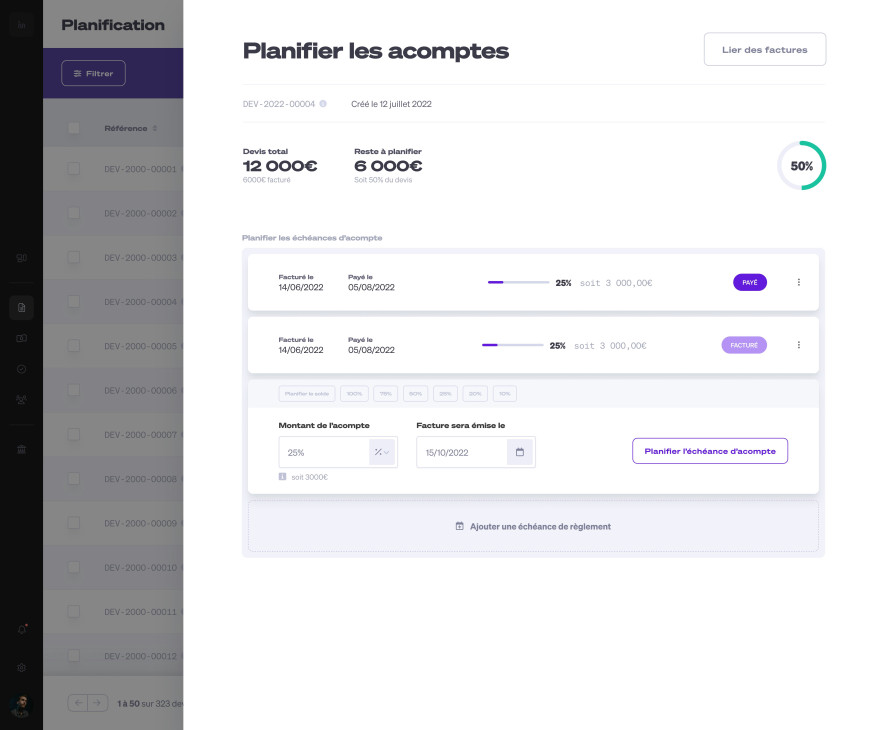
Task: Check the row DEV-2000-00005 checkbox
Action: click(x=73, y=346)
